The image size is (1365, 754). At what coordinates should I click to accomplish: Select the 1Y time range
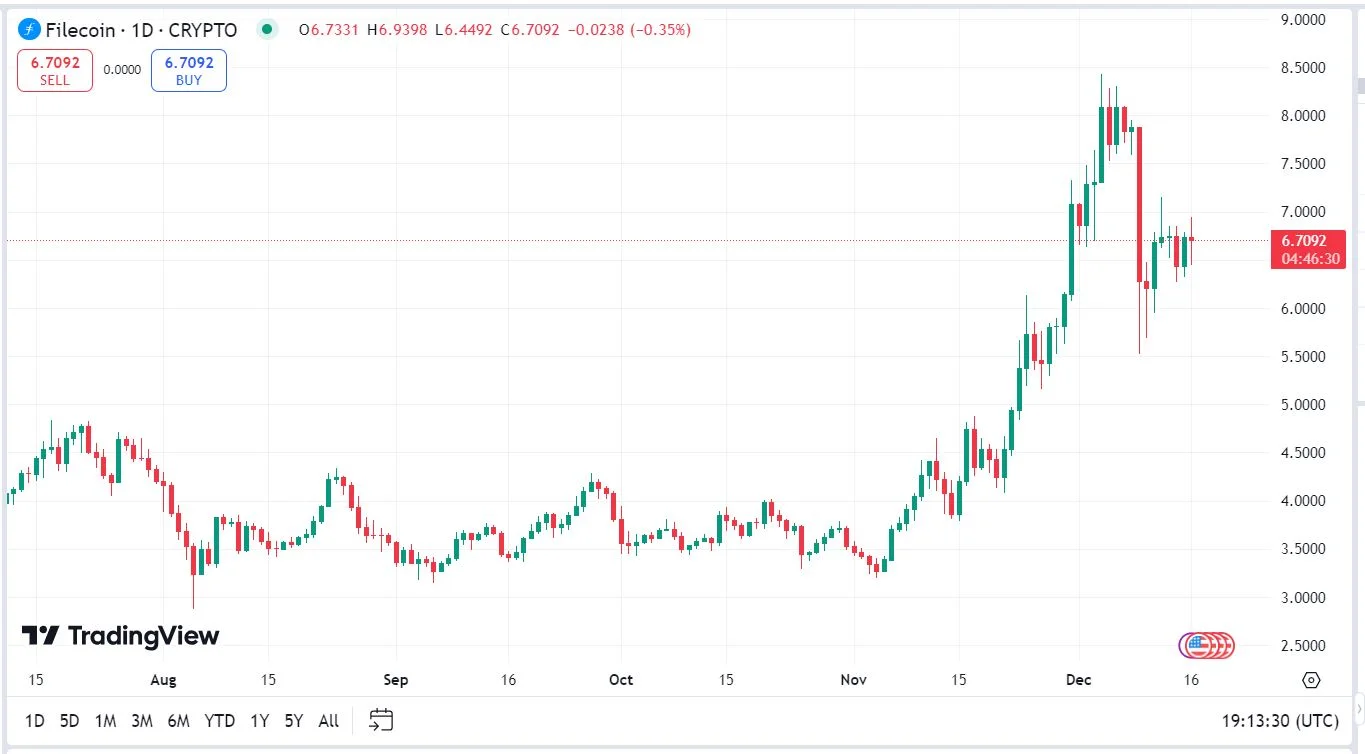click(260, 721)
